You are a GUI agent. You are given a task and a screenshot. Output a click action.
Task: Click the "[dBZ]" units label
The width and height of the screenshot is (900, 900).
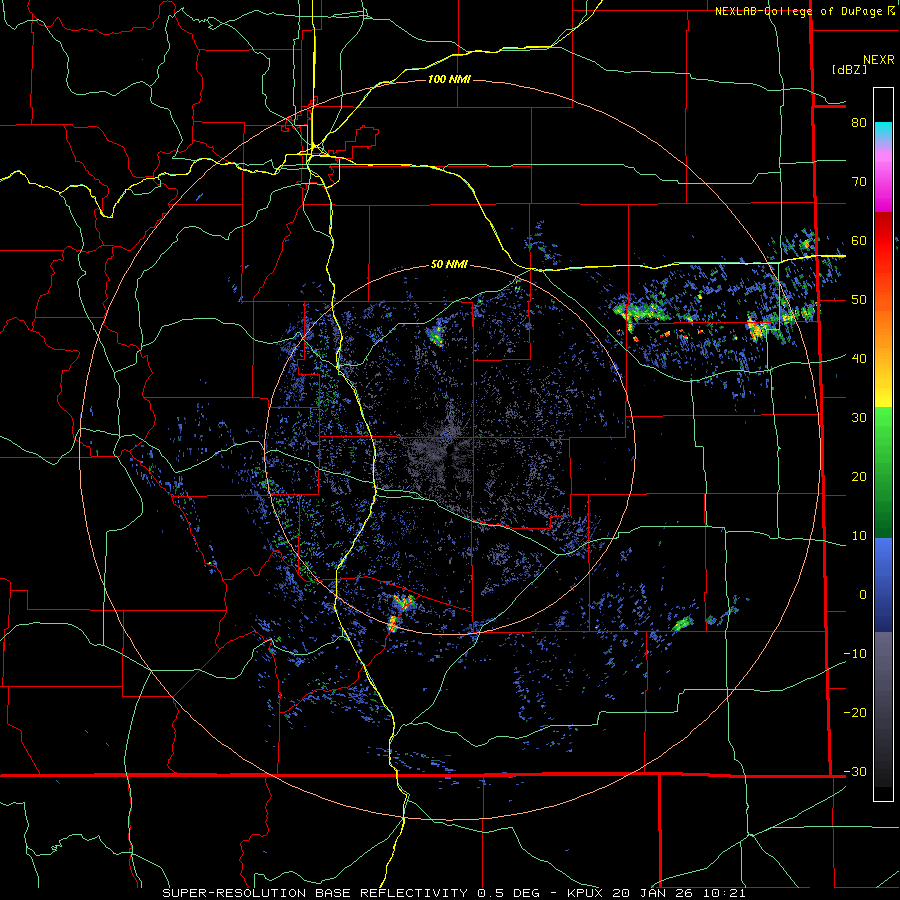849,69
